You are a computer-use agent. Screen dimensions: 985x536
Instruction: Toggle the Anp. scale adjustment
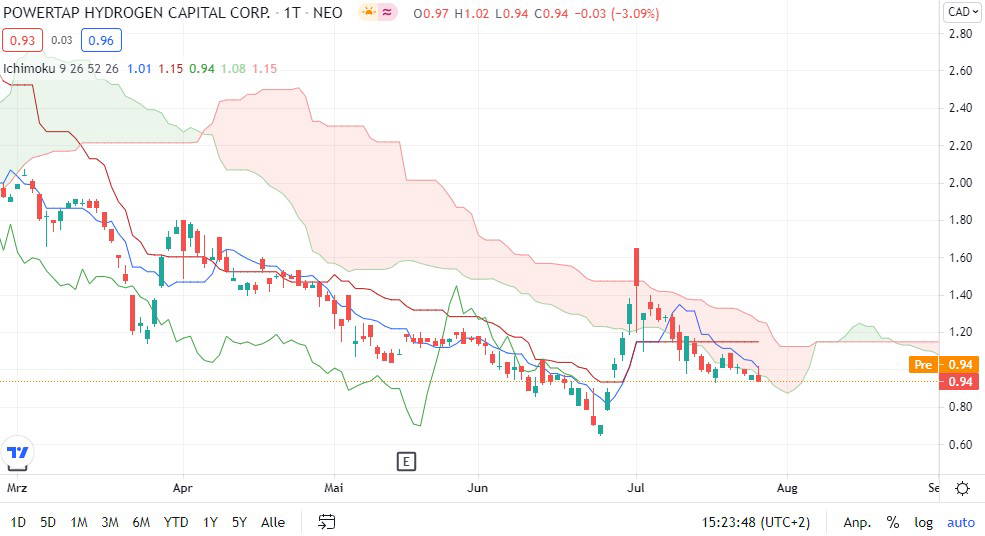point(856,522)
